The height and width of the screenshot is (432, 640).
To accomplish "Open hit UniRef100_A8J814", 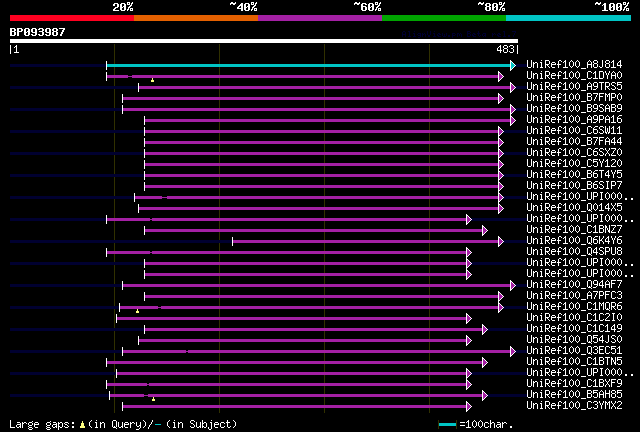I will (x=574, y=64).
